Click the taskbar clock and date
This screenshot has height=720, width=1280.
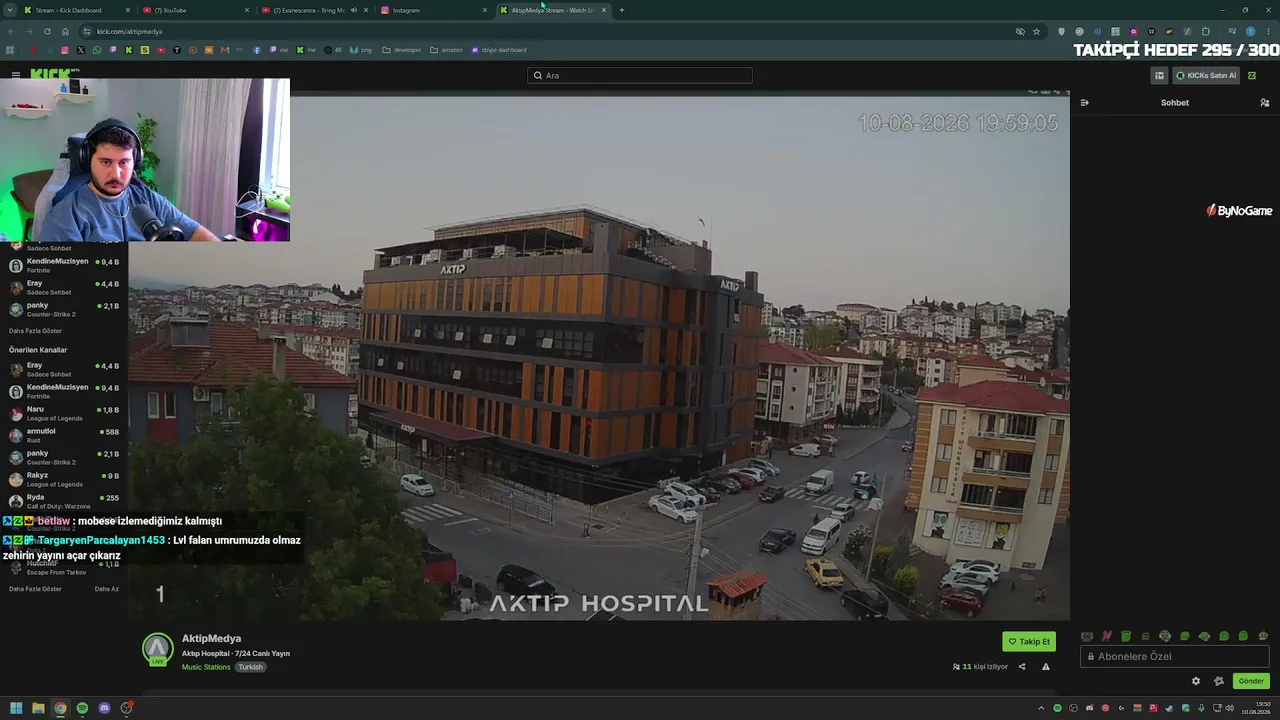[x=1257, y=708]
